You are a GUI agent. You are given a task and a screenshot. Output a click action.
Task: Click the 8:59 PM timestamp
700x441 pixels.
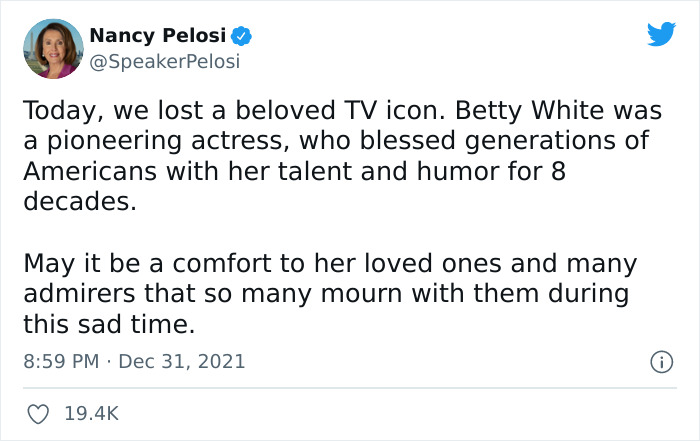pyautogui.click(x=61, y=361)
